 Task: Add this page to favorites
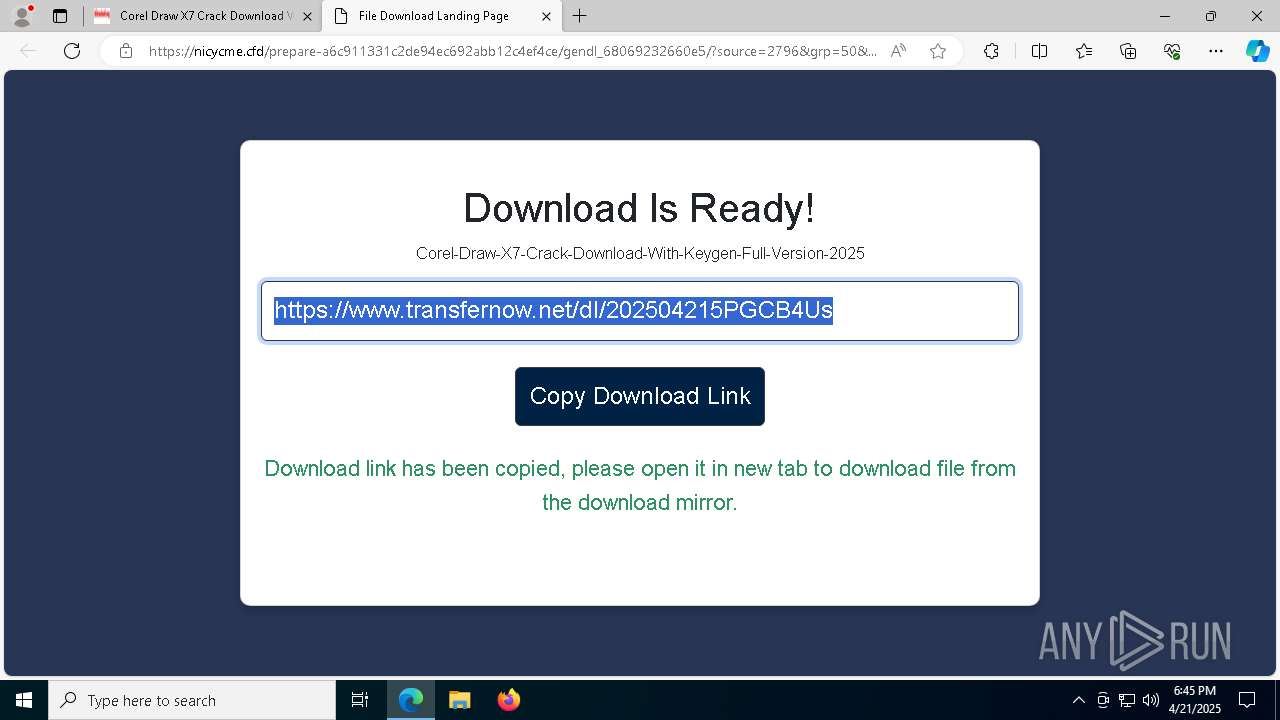938,51
